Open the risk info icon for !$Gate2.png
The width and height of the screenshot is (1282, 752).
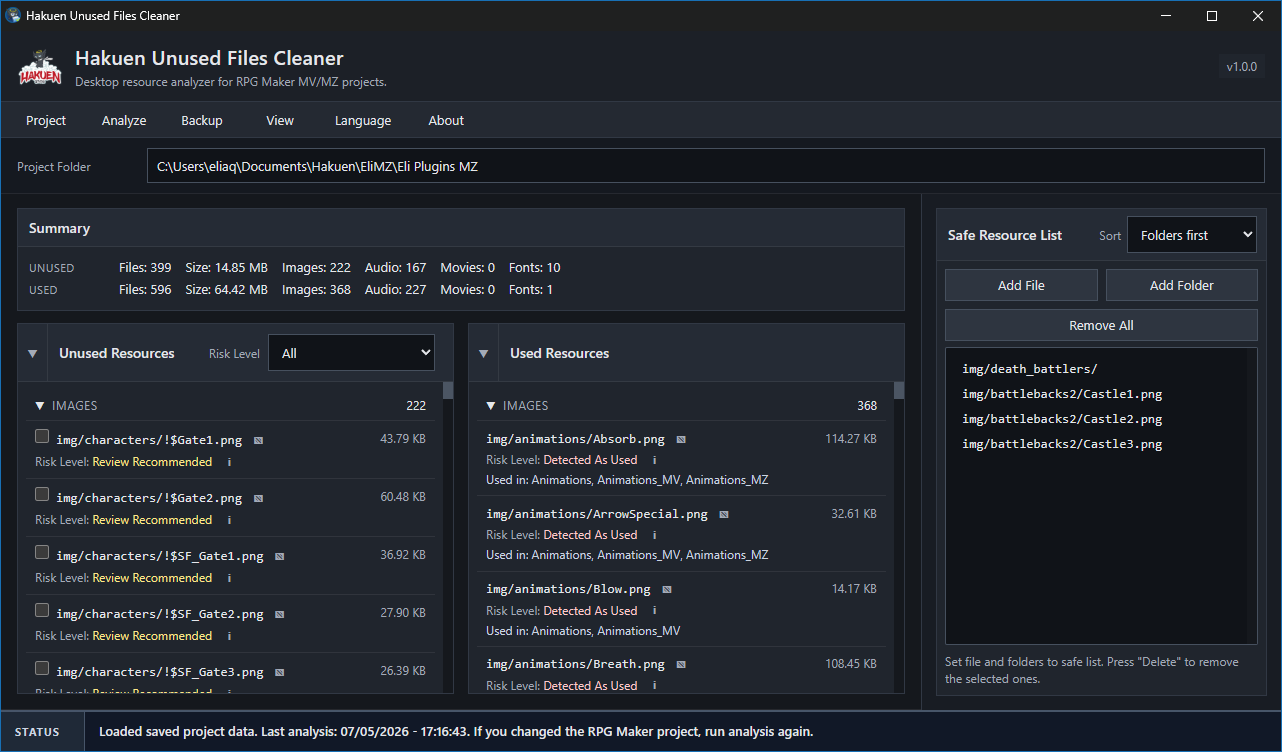click(x=229, y=520)
